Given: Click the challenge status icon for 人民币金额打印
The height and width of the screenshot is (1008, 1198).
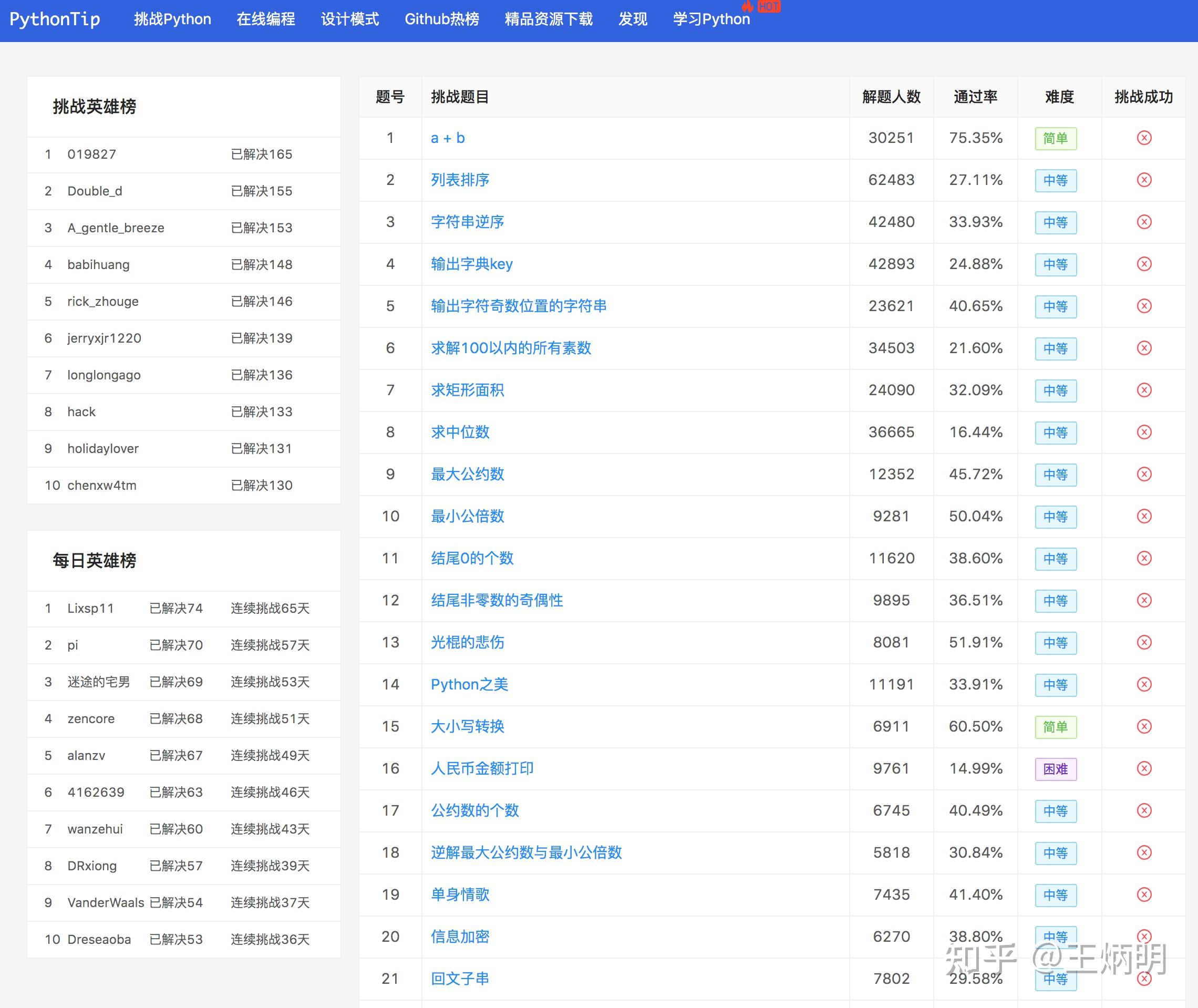Looking at the screenshot, I should tap(1144, 768).
